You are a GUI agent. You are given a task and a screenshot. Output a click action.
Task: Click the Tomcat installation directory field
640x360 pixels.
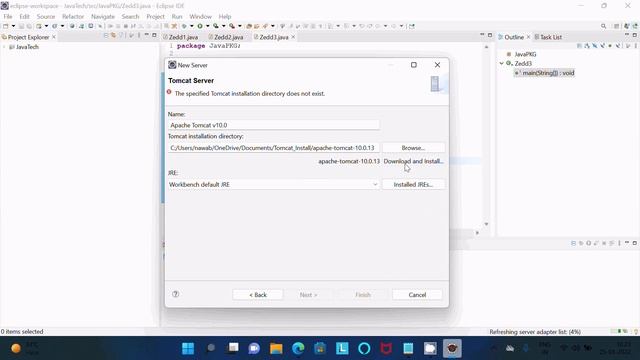273,148
